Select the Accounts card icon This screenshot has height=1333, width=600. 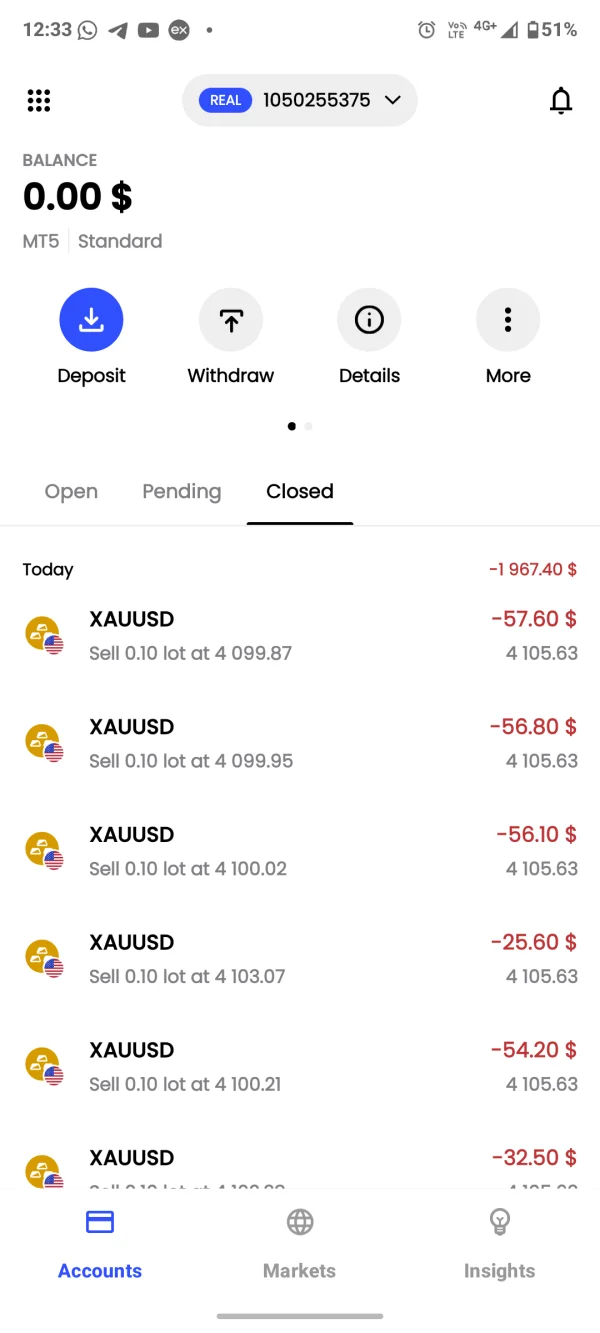click(100, 1222)
